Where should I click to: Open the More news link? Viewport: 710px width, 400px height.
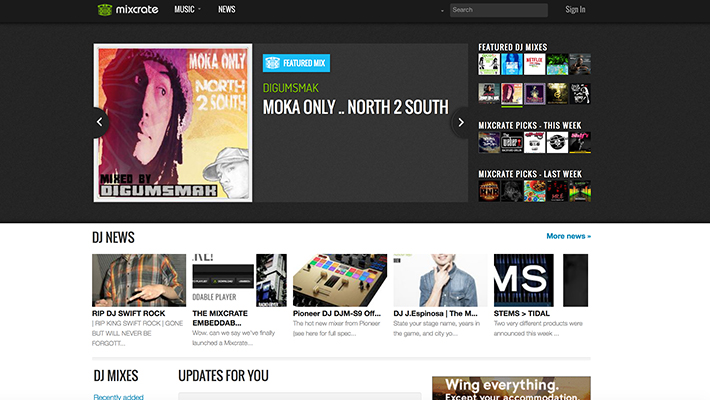568,236
